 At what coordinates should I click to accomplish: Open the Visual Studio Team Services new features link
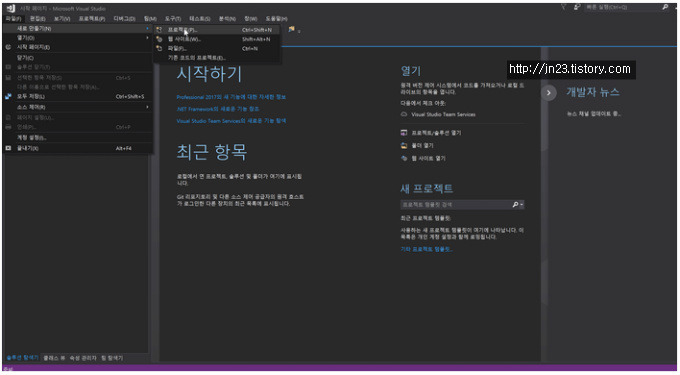(x=231, y=121)
